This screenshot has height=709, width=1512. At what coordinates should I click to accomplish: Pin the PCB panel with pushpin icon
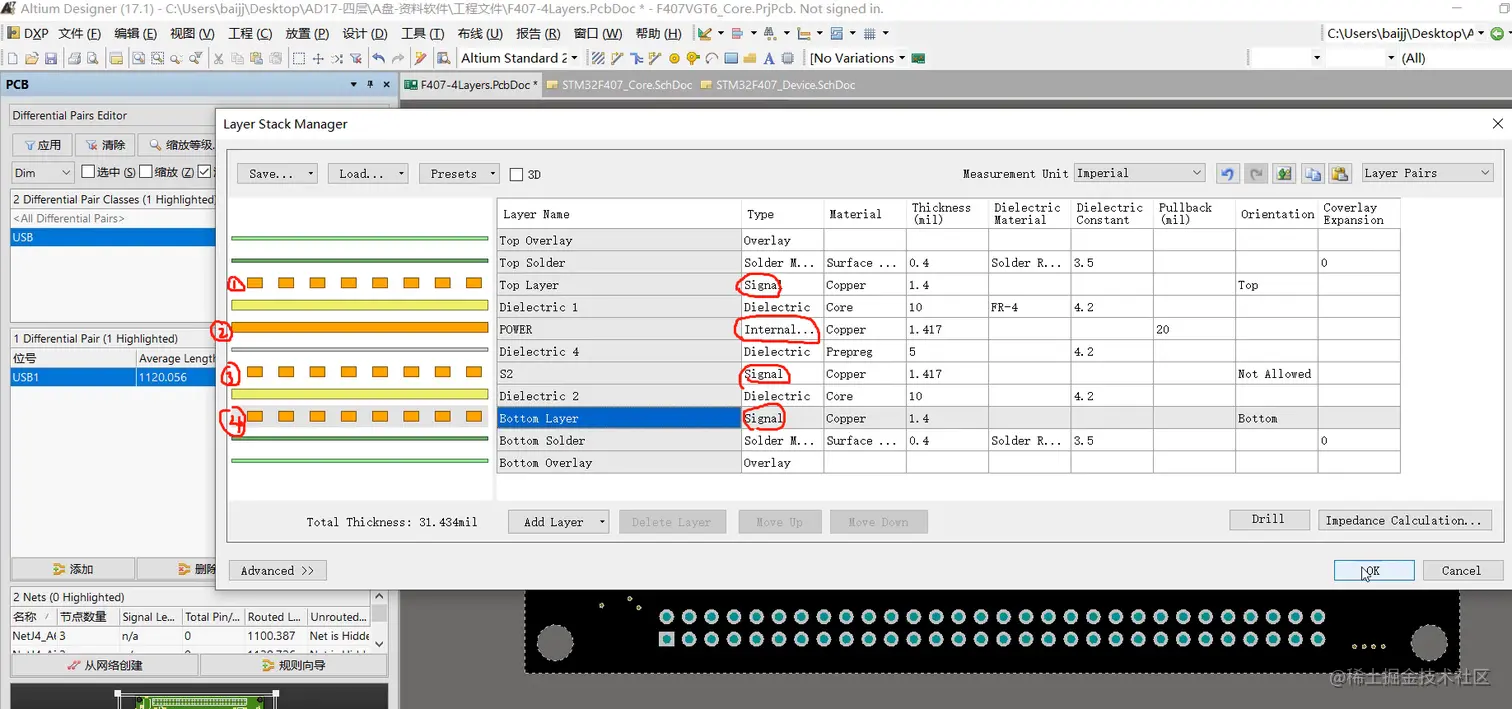pos(370,85)
